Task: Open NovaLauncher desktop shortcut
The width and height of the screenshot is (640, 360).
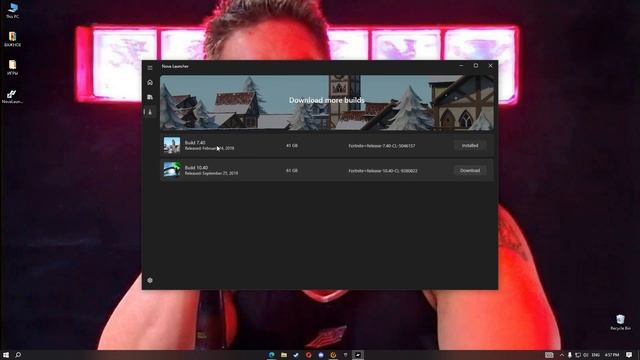Action: (x=12, y=97)
